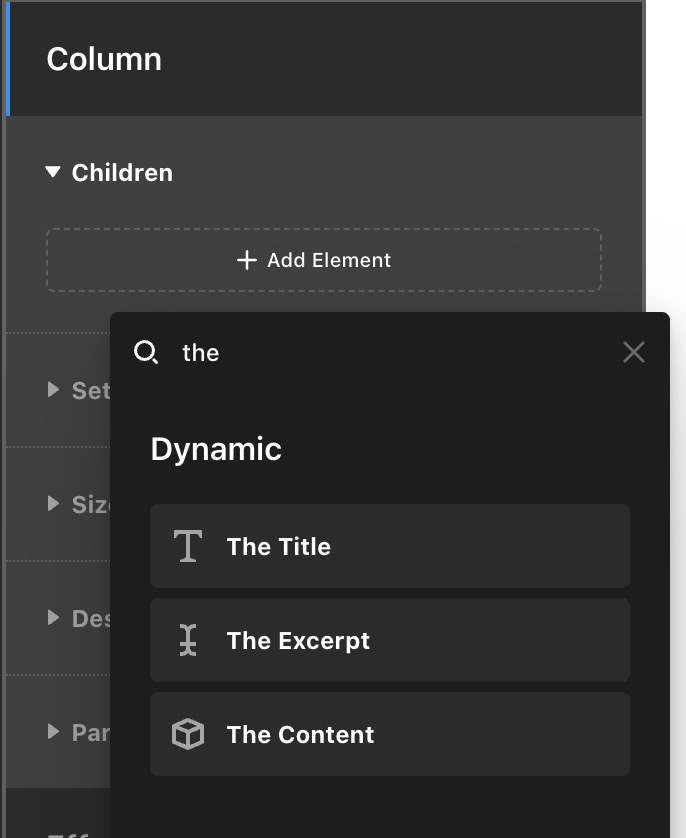
Task: Click the Column panel header
Action: [x=104, y=59]
